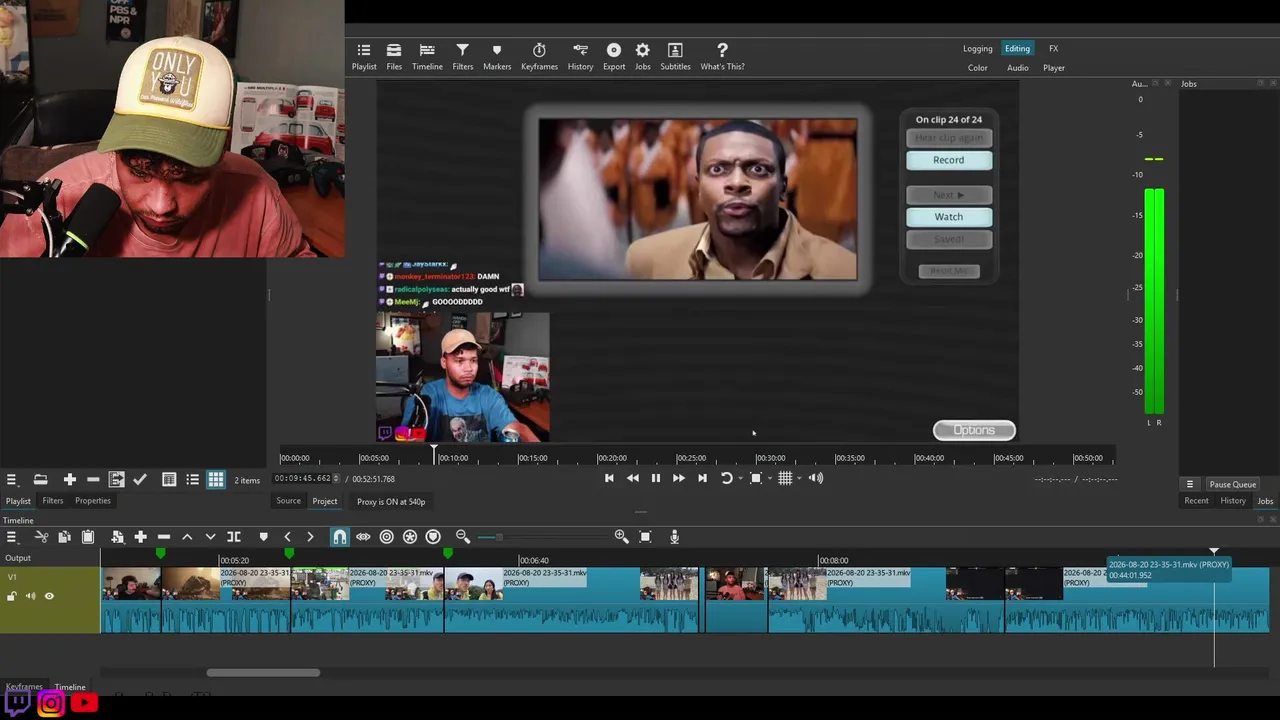Add a marker with the timeline marker icon
This screenshot has height=720, width=1280.
(263, 537)
